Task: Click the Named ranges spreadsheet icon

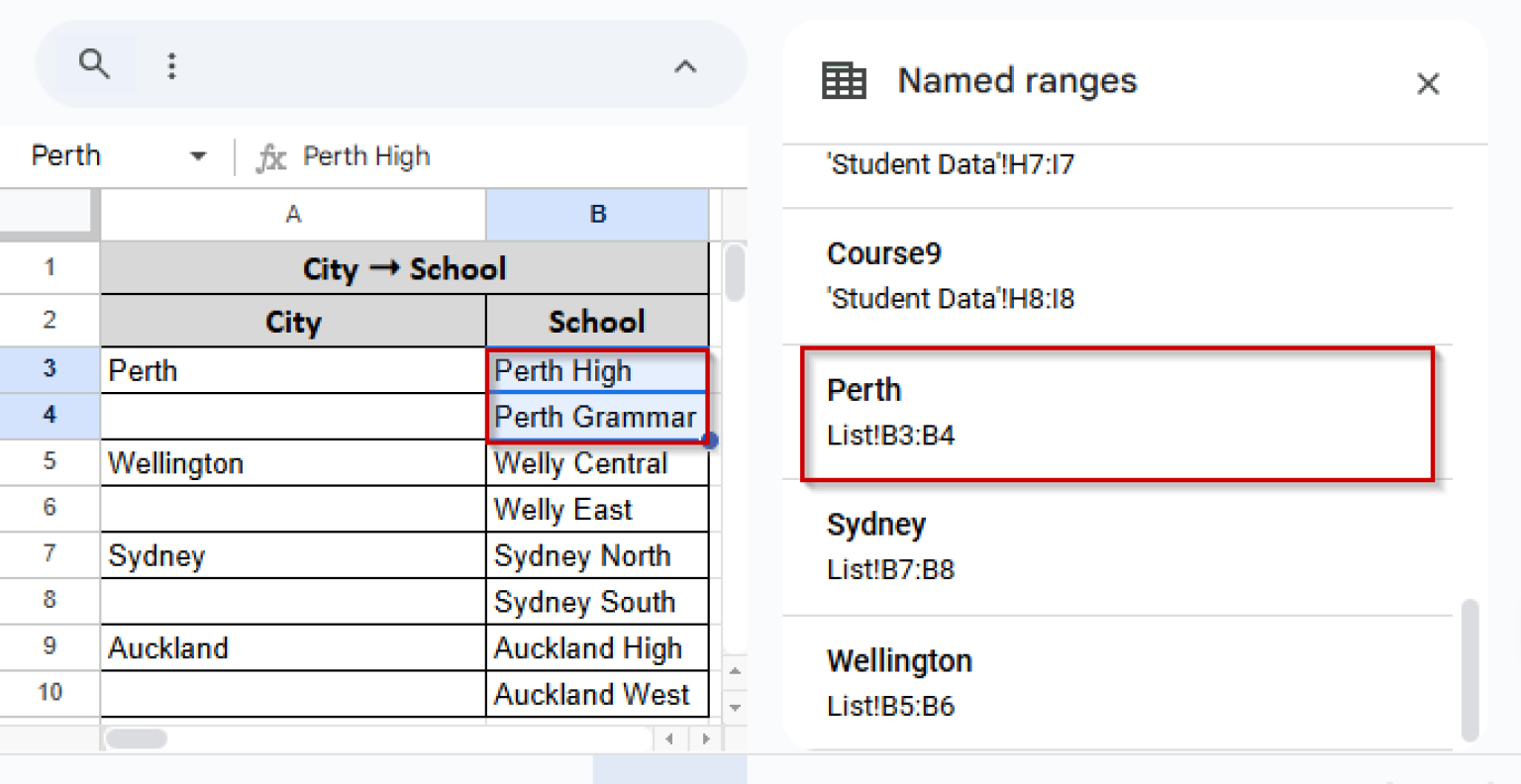Action: pos(844,80)
